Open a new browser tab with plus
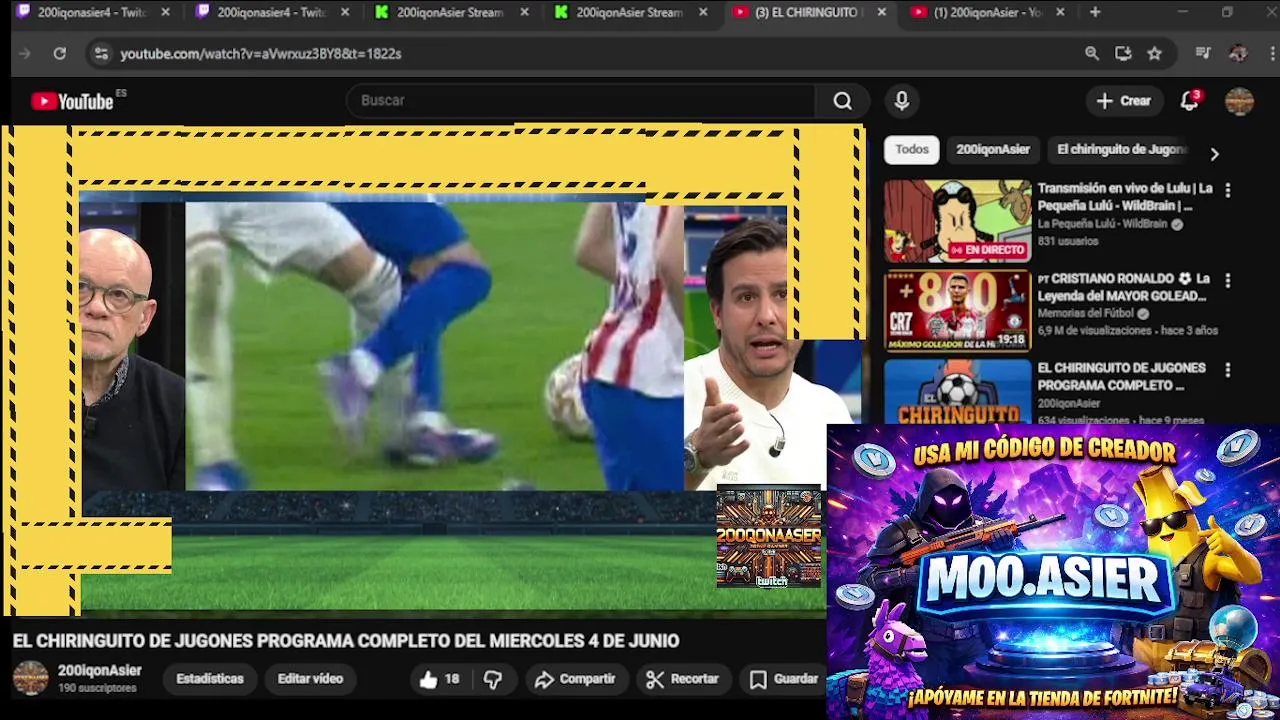The image size is (1280, 720). tap(1095, 12)
